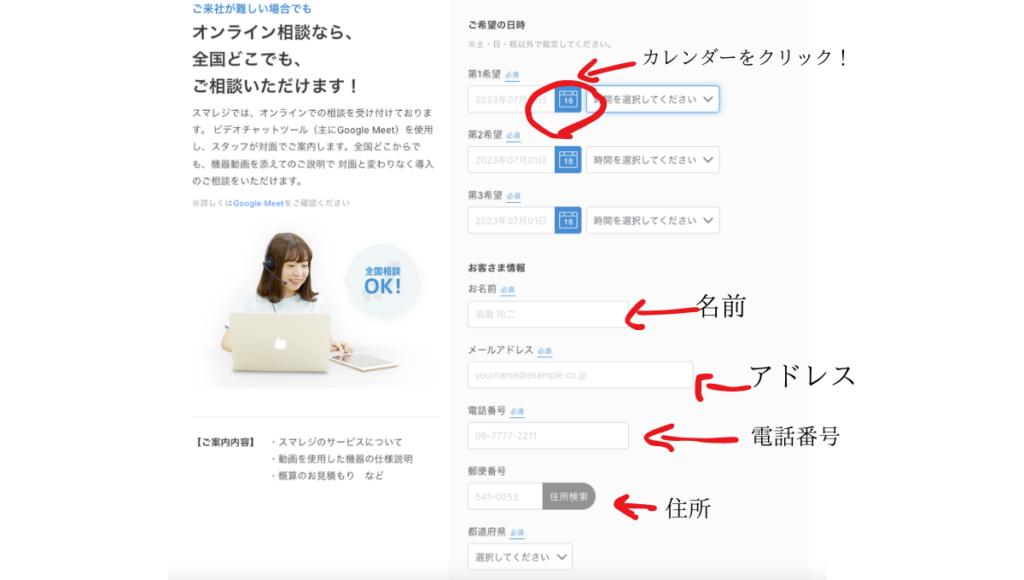Open the 都道府県 prefecture selector
This screenshot has height=580, width=1024.
519,557
